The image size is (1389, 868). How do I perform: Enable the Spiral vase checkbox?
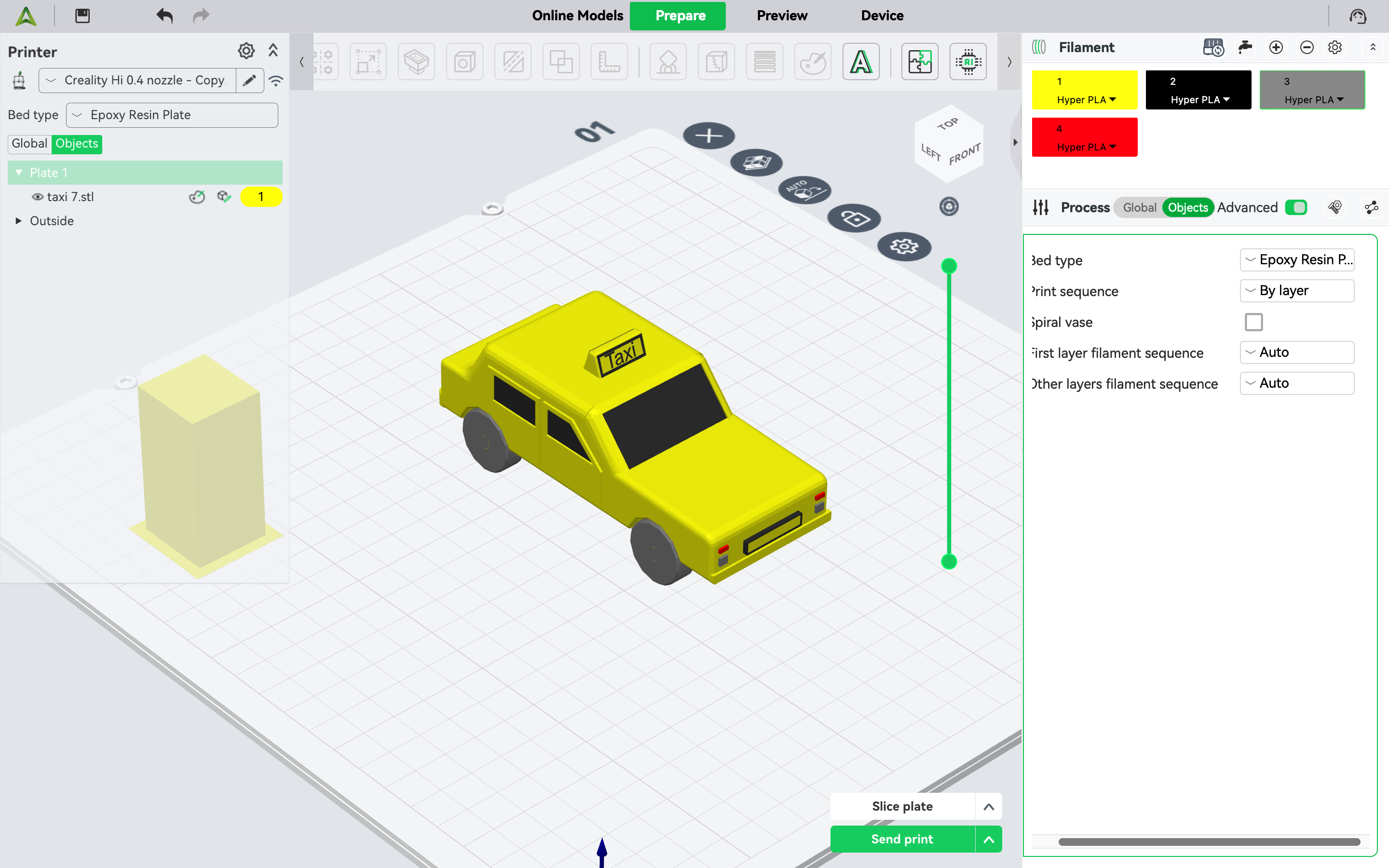coord(1253,322)
